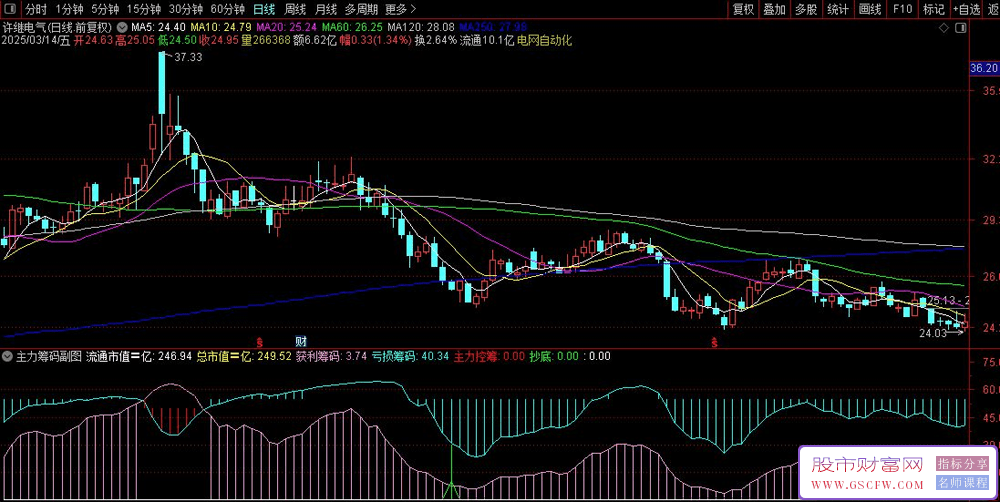Switch to the 5分钟 period

[x=105, y=10]
